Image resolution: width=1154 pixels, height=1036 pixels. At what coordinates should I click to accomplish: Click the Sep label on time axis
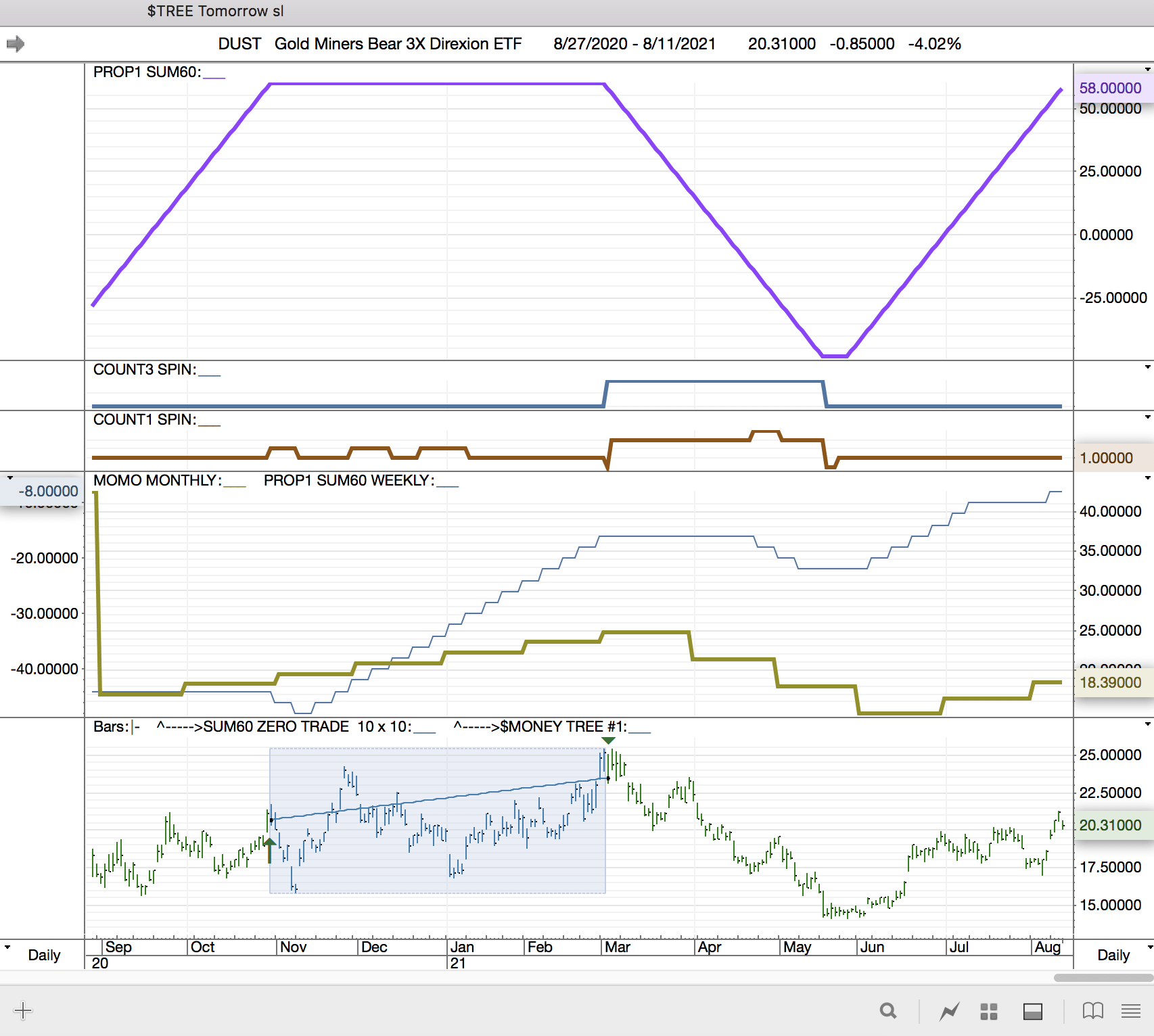click(118, 947)
